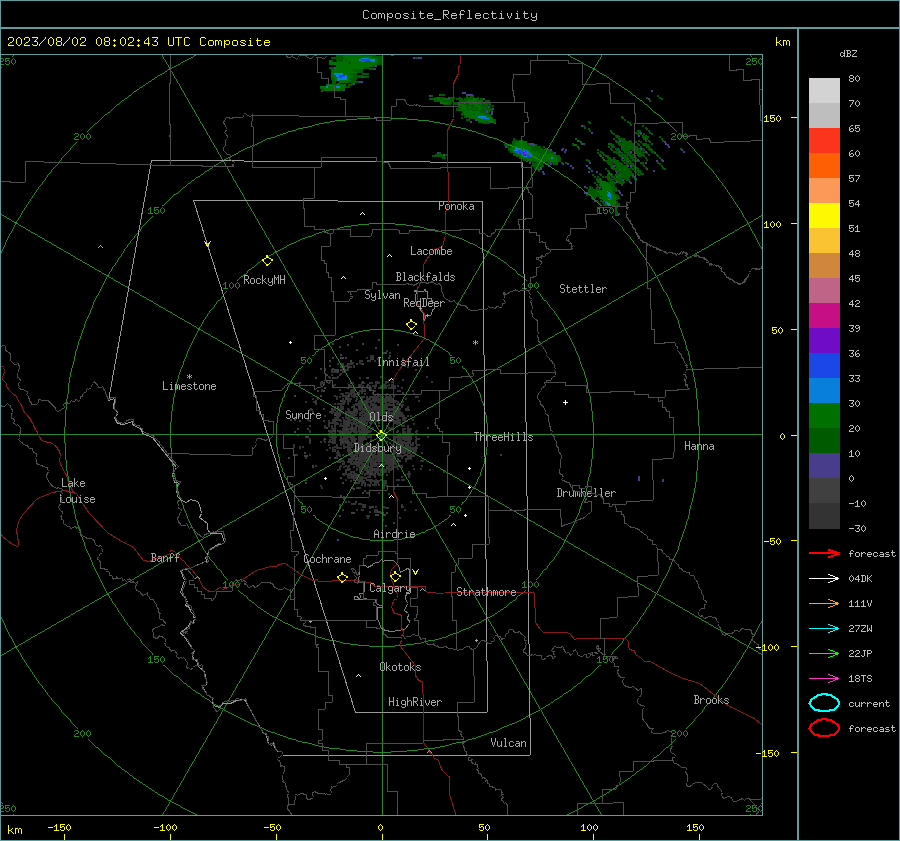Image resolution: width=900 pixels, height=841 pixels.
Task: Click the Ponoka city label
Action: pyautogui.click(x=456, y=206)
